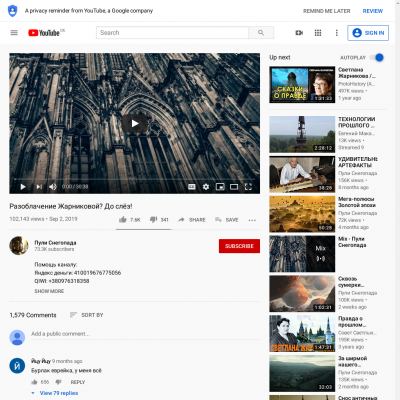Save the video to a playlist
Viewport: 400px width, 400px height.
click(x=226, y=220)
